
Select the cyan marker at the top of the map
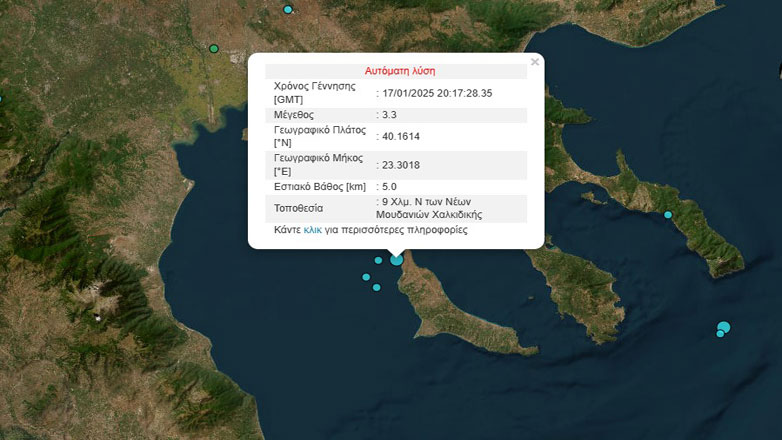tap(288, 9)
